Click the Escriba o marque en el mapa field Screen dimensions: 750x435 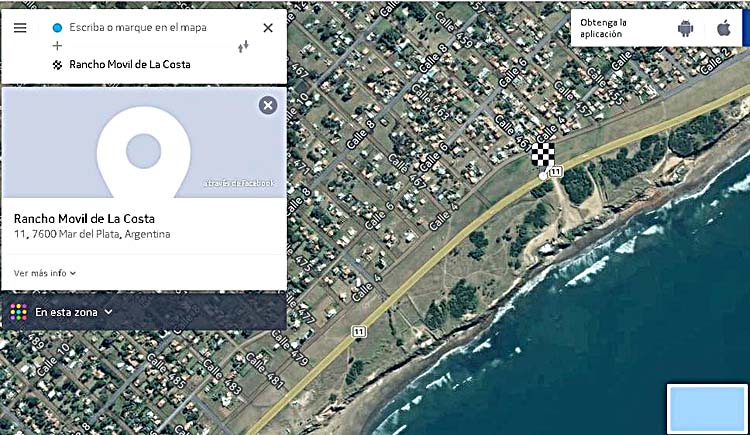tap(138, 28)
